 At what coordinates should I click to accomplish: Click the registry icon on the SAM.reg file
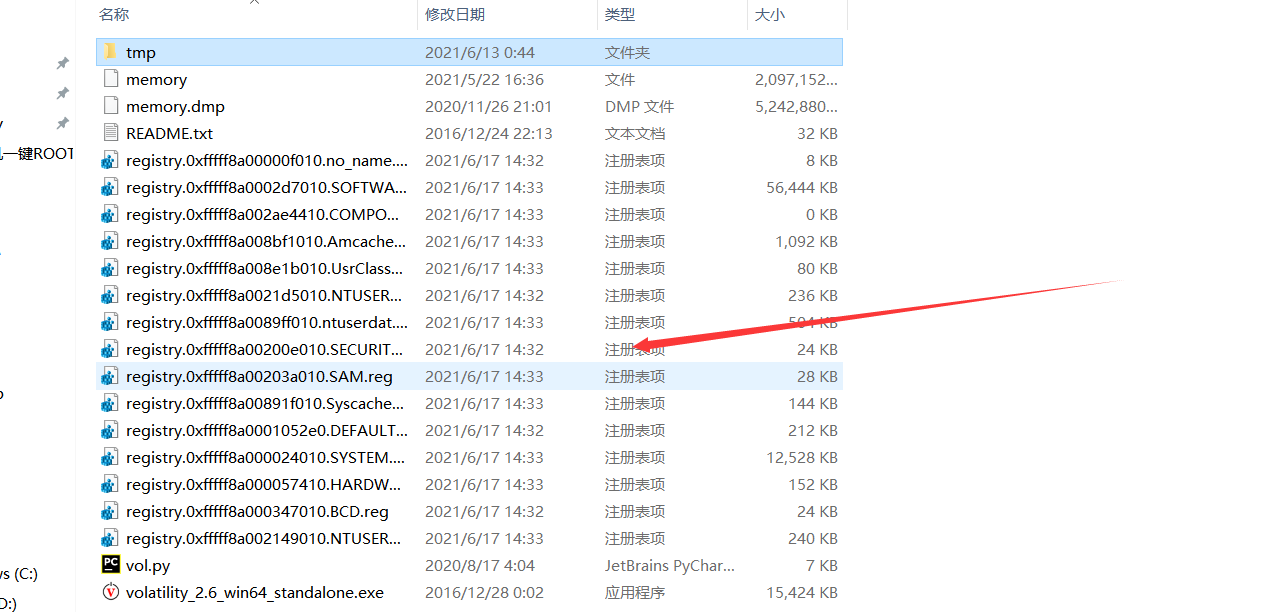click(x=110, y=375)
